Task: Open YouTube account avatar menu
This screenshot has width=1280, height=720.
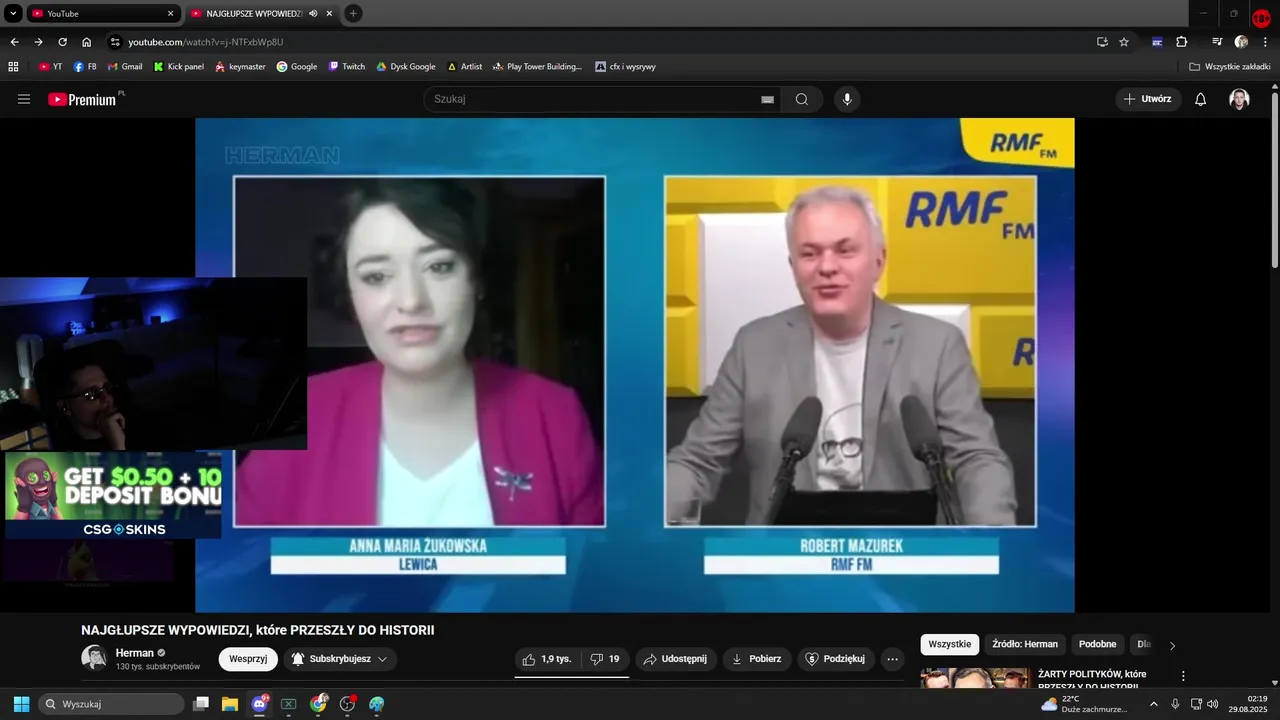Action: point(1239,99)
